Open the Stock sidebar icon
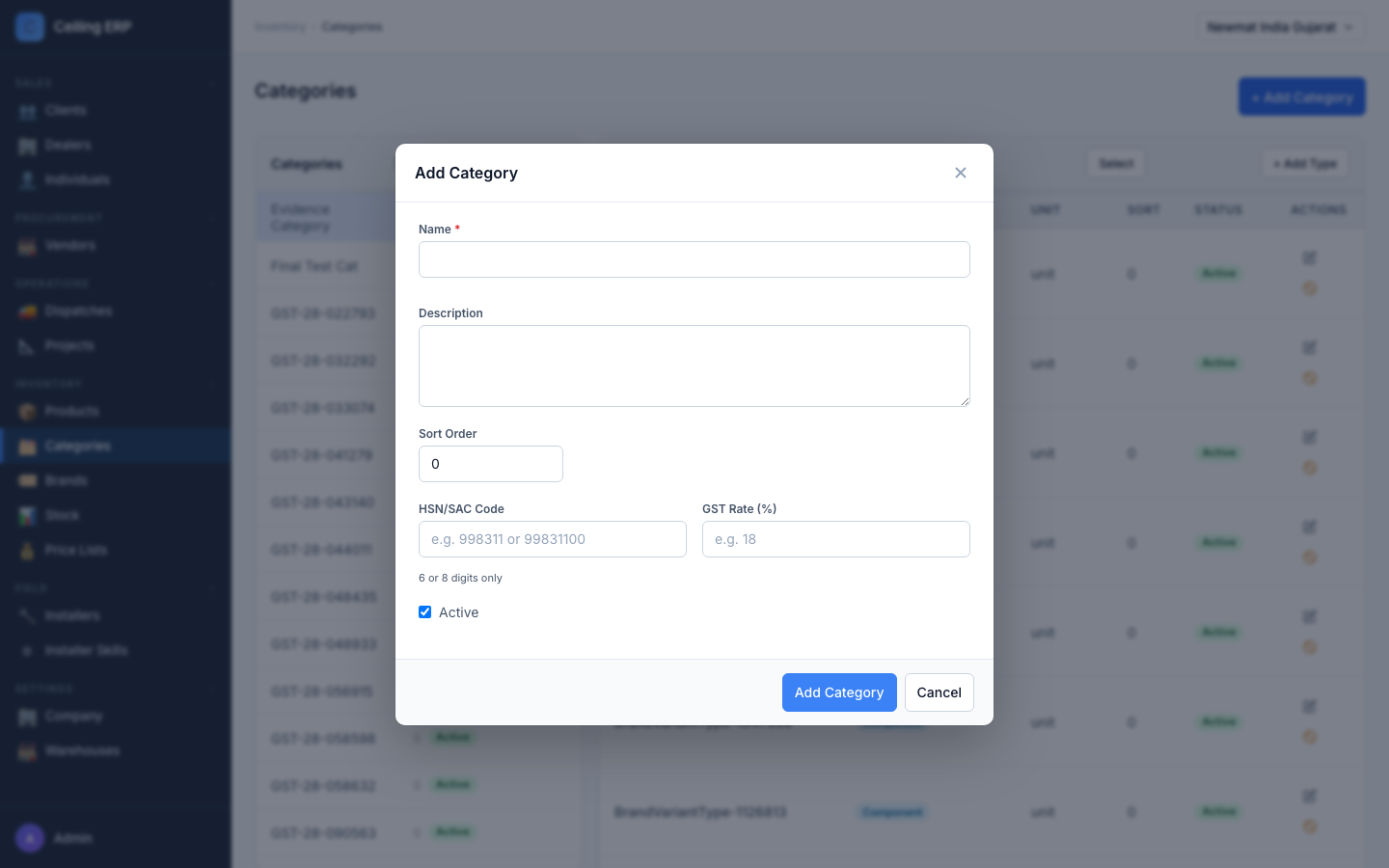1389x868 pixels. tap(27, 516)
